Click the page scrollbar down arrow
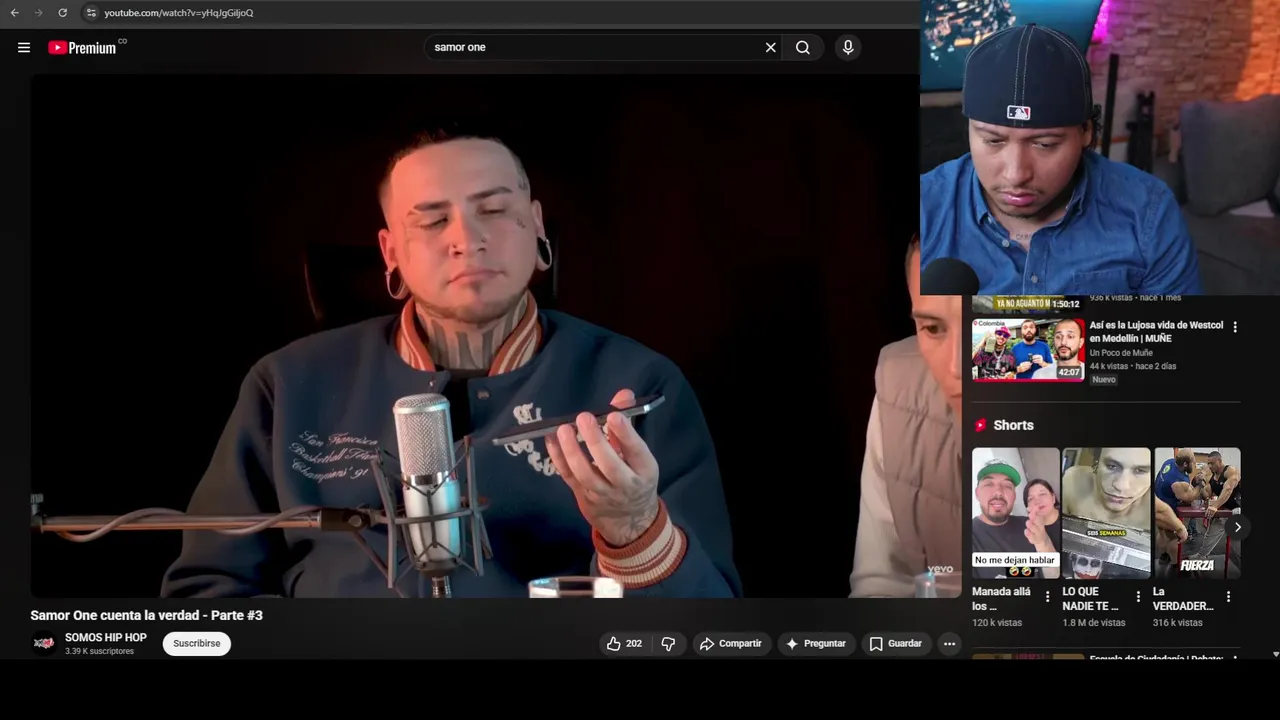Image resolution: width=1280 pixels, height=720 pixels. (1275, 654)
